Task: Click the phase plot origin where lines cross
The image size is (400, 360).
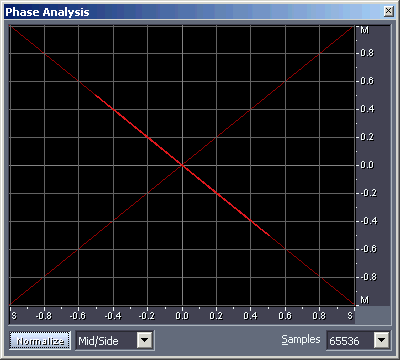Action: pos(182,165)
